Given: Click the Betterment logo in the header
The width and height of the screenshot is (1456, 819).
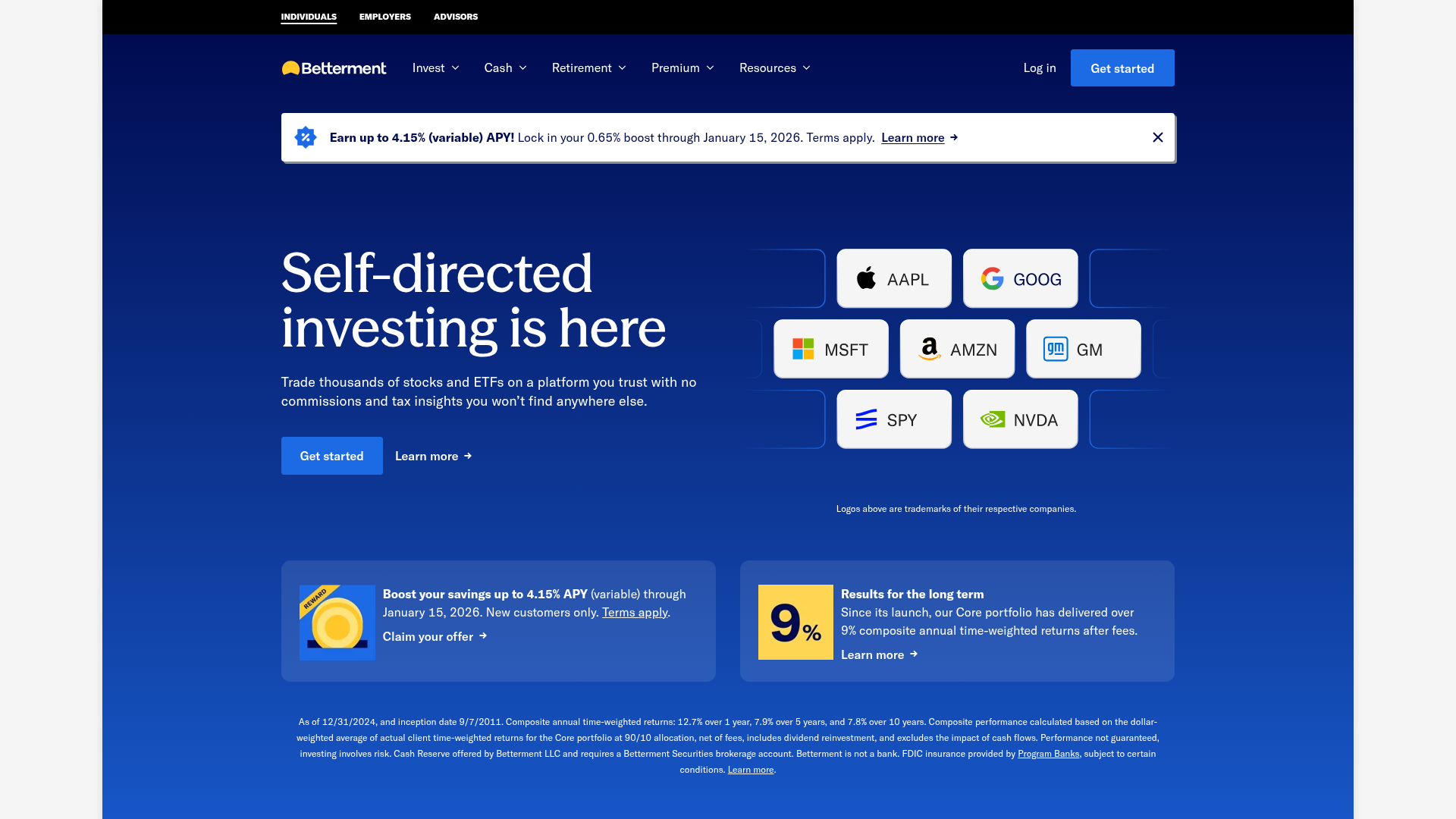Looking at the screenshot, I should (334, 67).
